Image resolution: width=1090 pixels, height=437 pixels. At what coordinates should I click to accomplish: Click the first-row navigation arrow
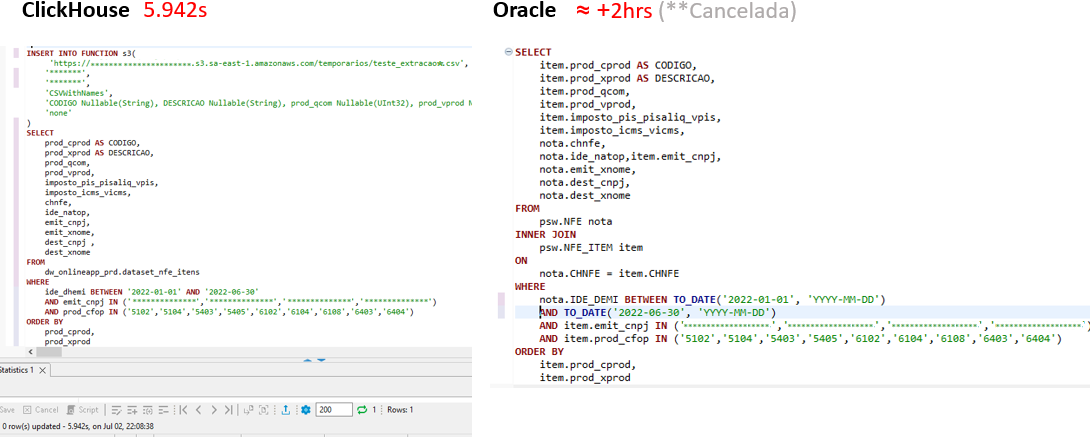click(183, 410)
